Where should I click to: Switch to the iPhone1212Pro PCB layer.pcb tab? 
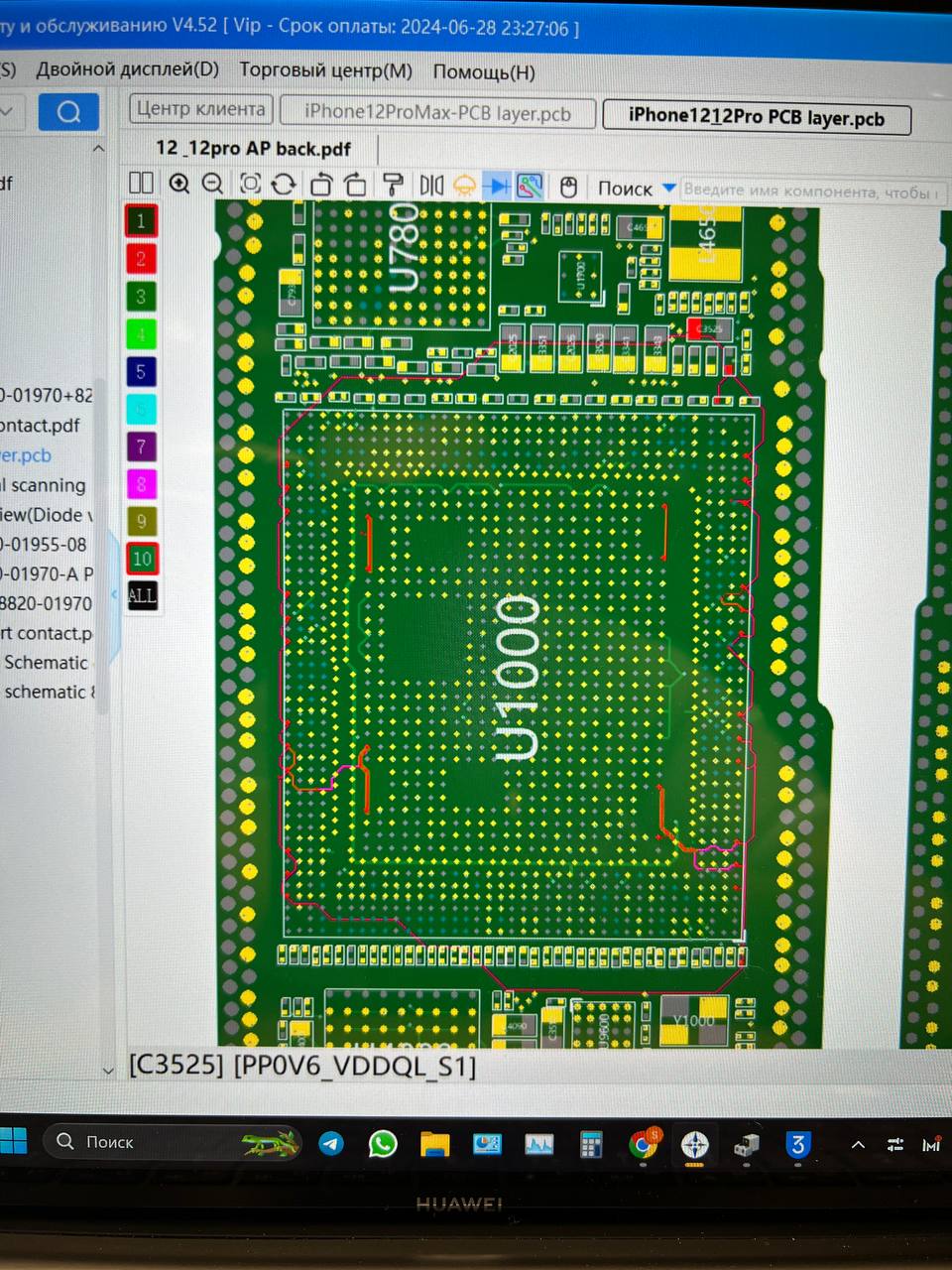(x=757, y=117)
